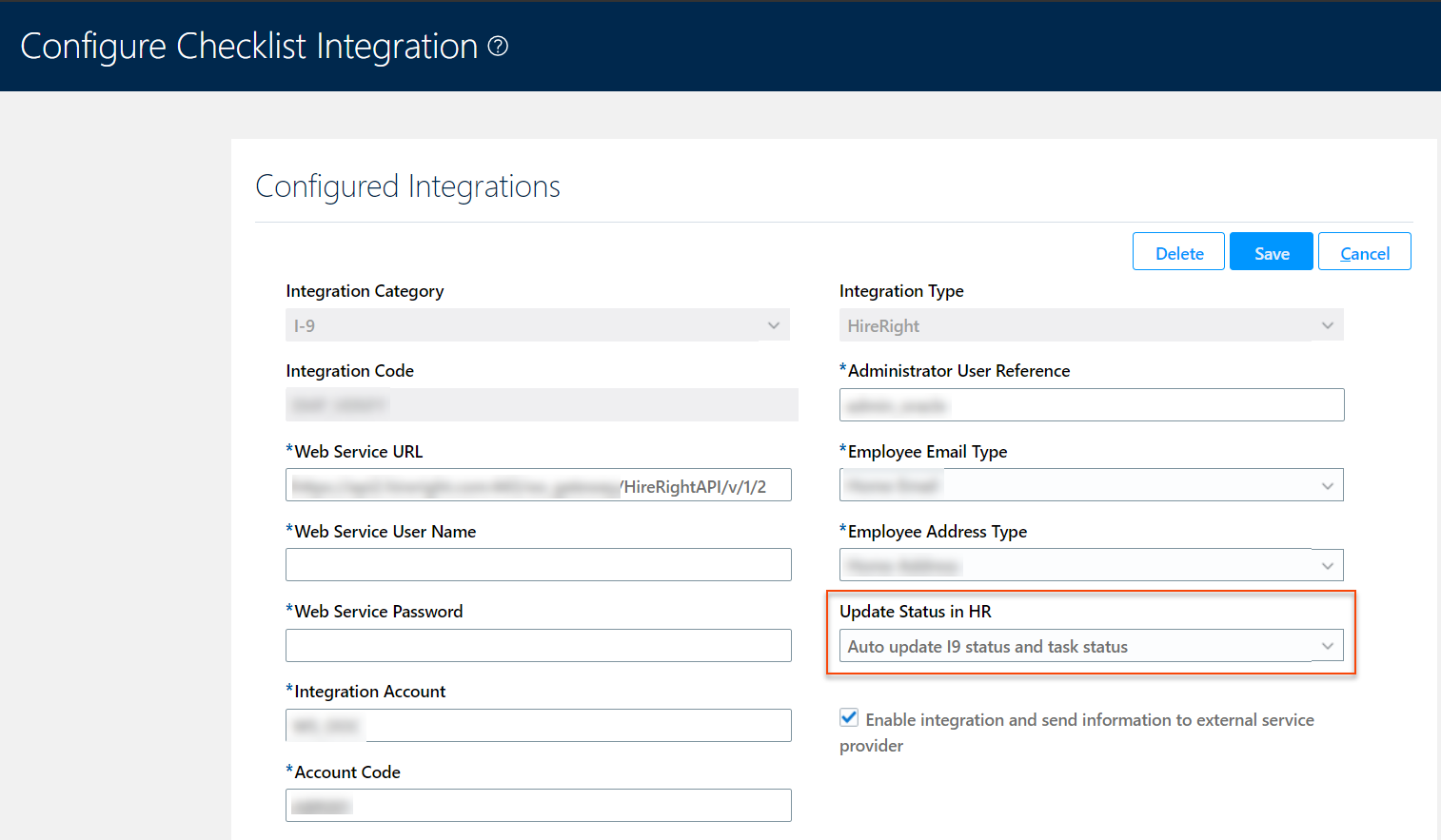Delete the current integration configuration
Image resolution: width=1441 pixels, height=840 pixels.
pyautogui.click(x=1178, y=251)
